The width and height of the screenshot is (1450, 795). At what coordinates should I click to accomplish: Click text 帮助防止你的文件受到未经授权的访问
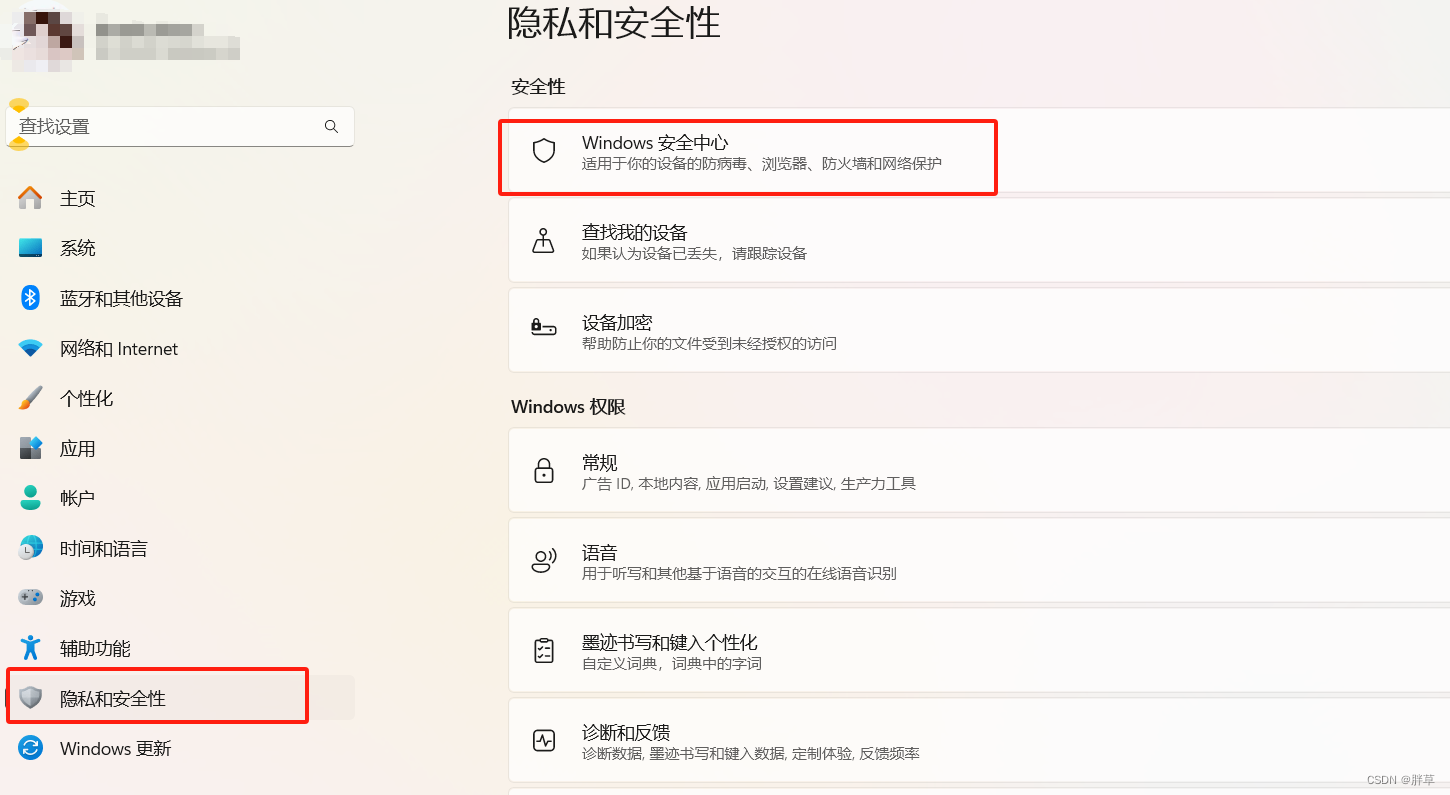709,344
